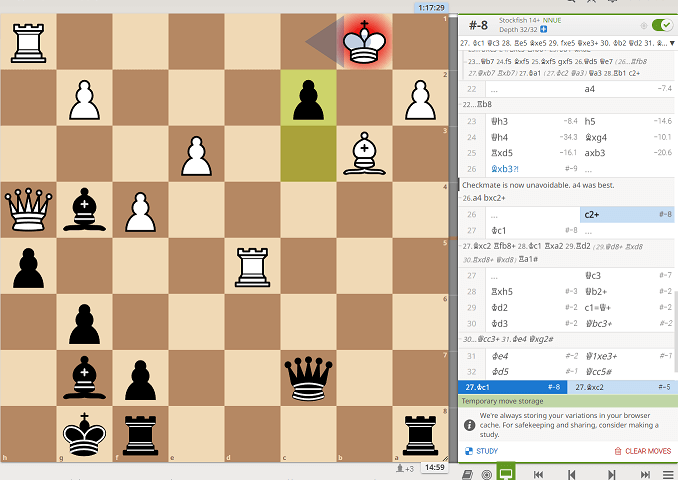This screenshot has height=480, width=678.
Task: Open the opening explorer book icon
Action: click(467, 474)
